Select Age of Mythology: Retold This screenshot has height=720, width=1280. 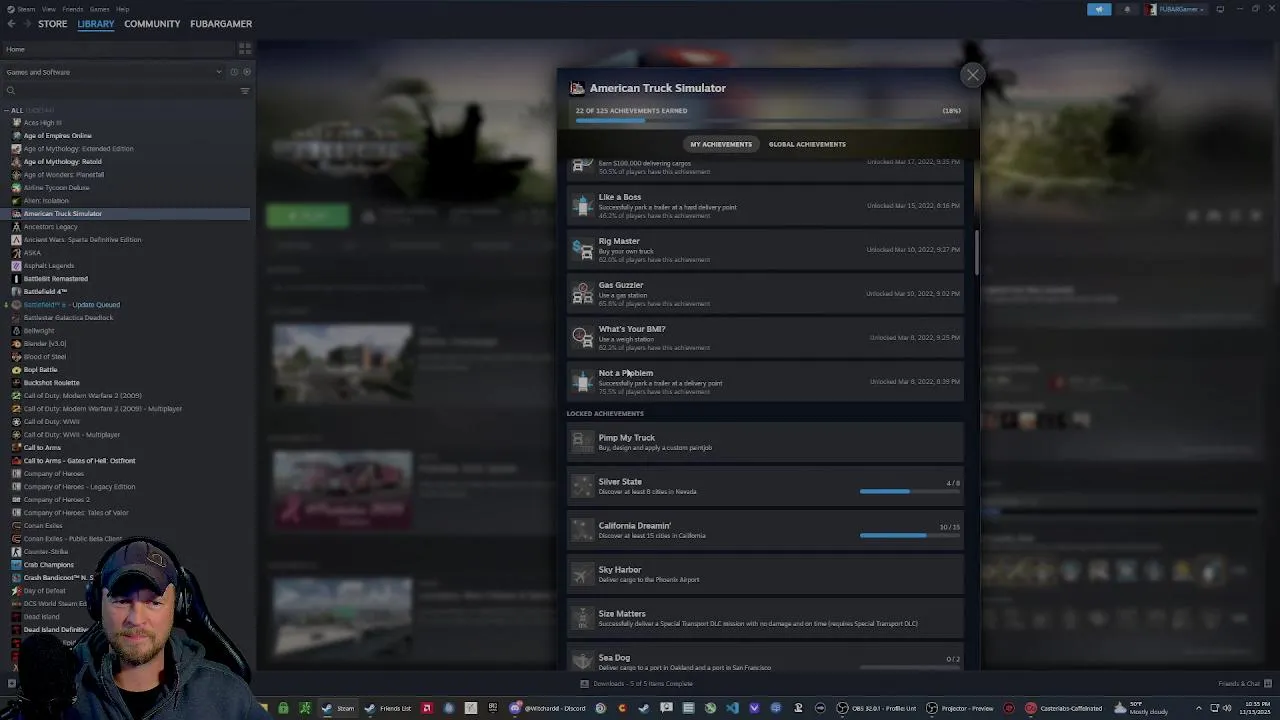[62, 162]
